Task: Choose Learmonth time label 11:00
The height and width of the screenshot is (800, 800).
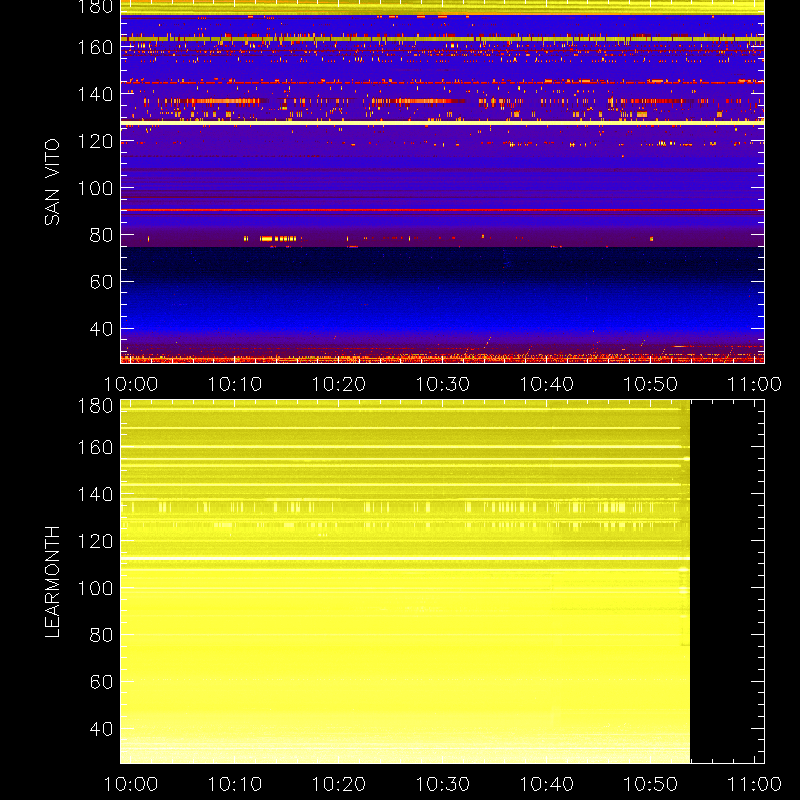Action: coord(755,784)
